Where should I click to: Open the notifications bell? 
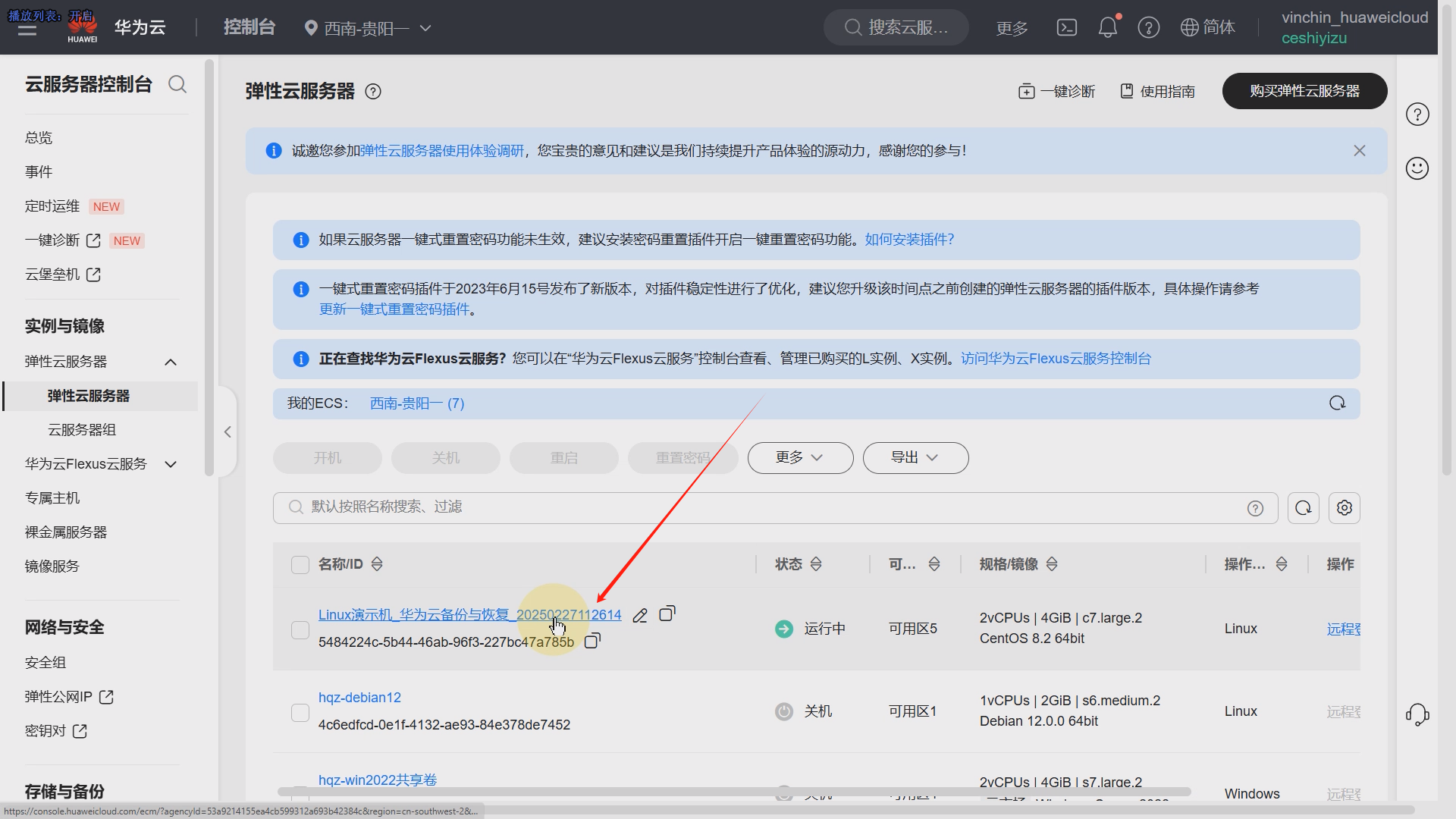click(x=1107, y=28)
